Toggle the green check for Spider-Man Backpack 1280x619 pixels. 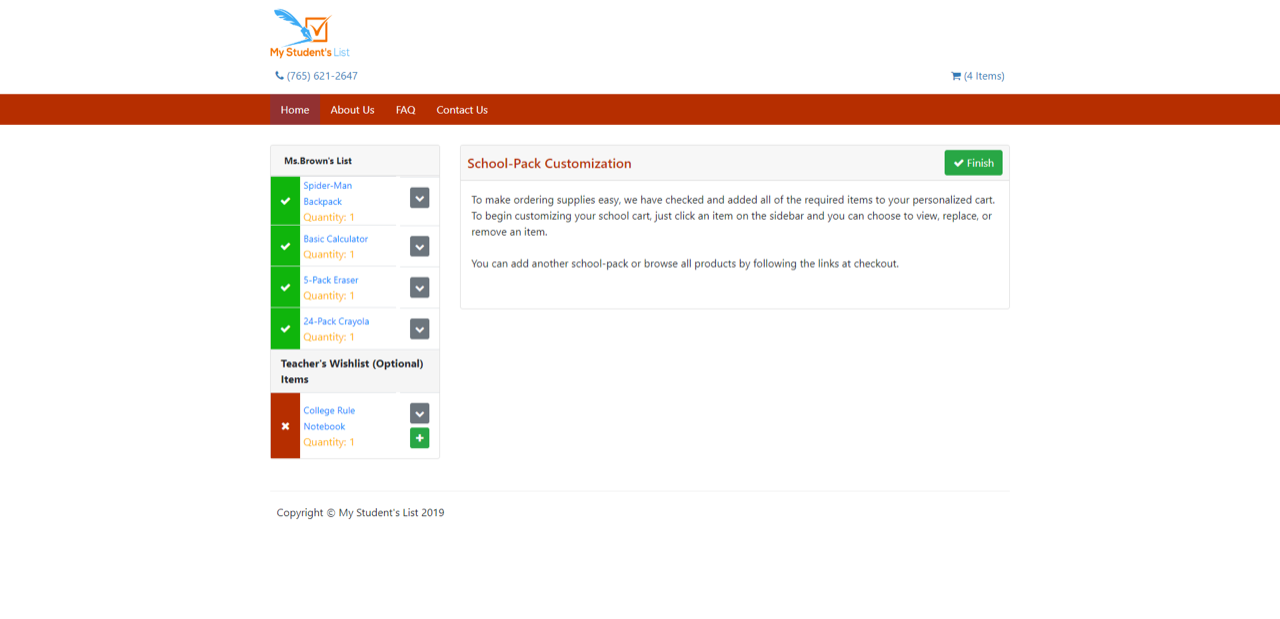click(285, 201)
